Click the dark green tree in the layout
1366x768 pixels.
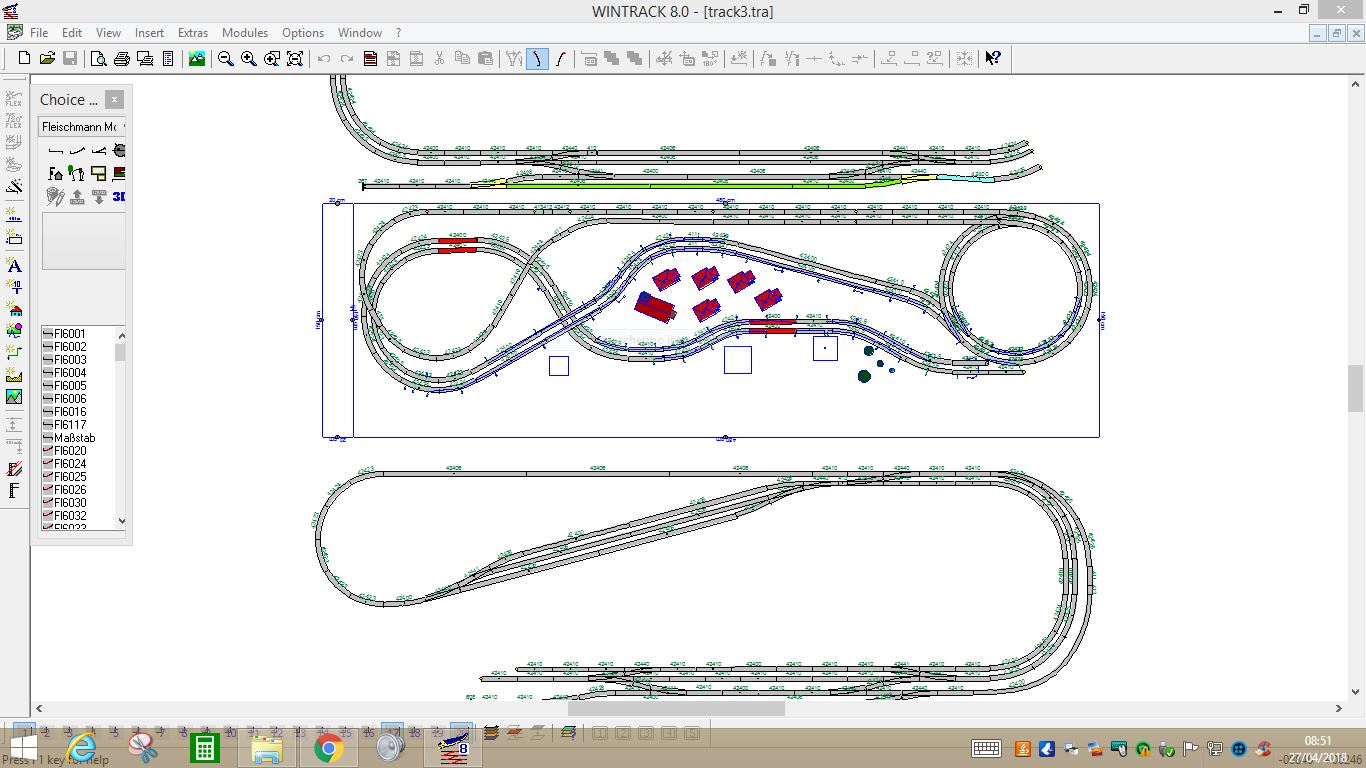[x=865, y=376]
